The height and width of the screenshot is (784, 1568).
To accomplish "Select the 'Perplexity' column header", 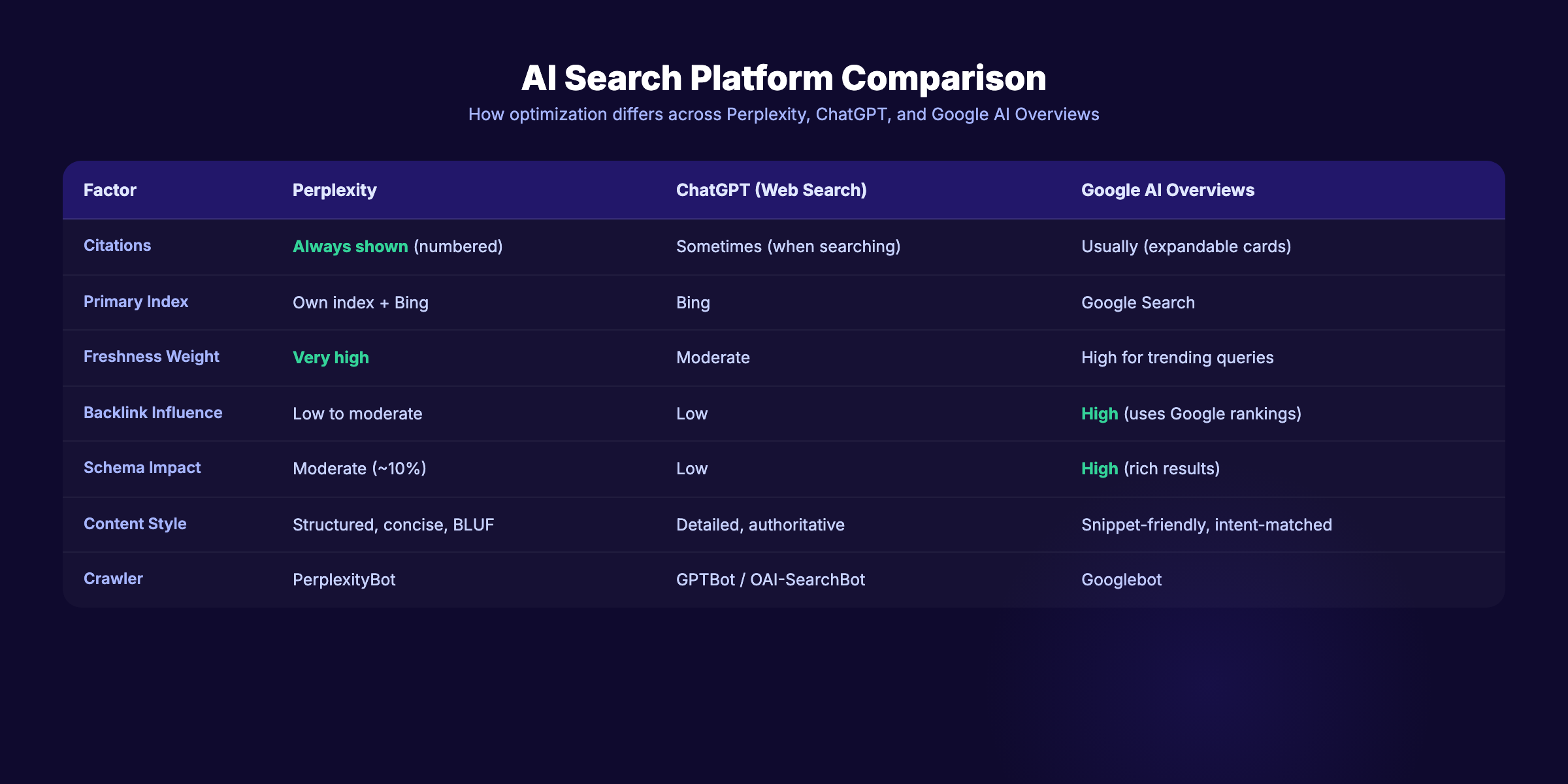I will 335,190.
